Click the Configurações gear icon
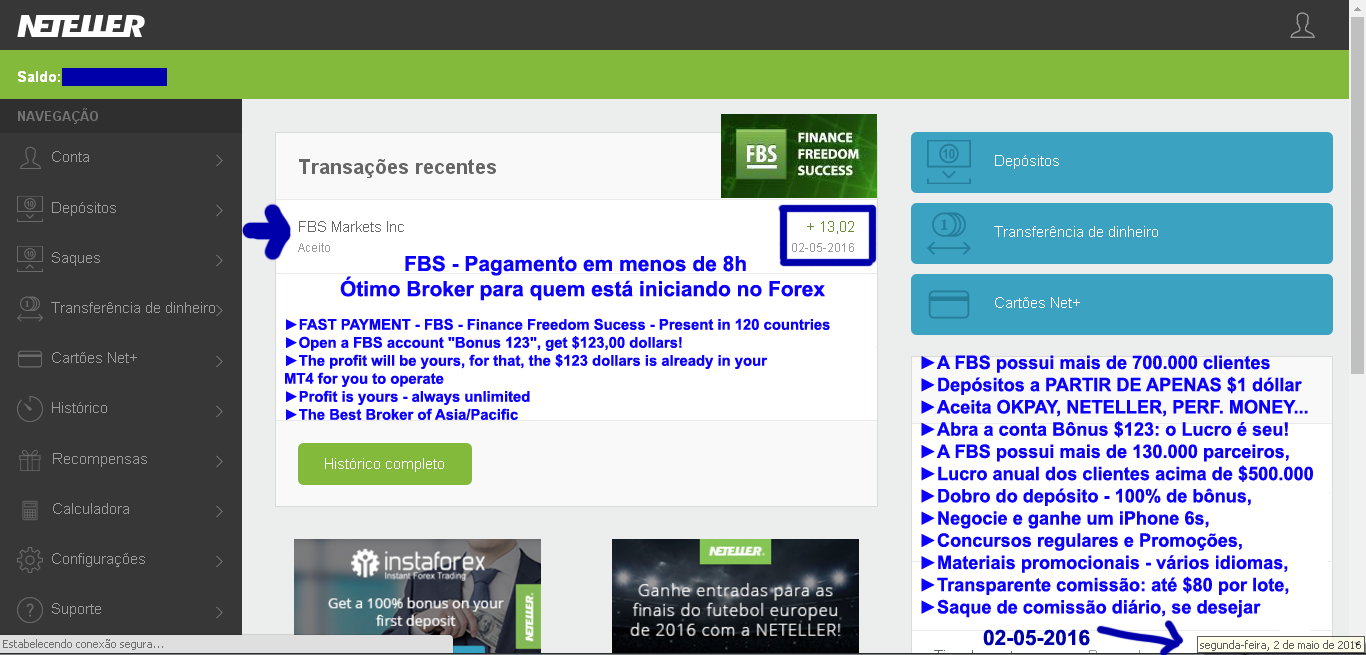Screen dimensions: 1366x655 (31, 559)
